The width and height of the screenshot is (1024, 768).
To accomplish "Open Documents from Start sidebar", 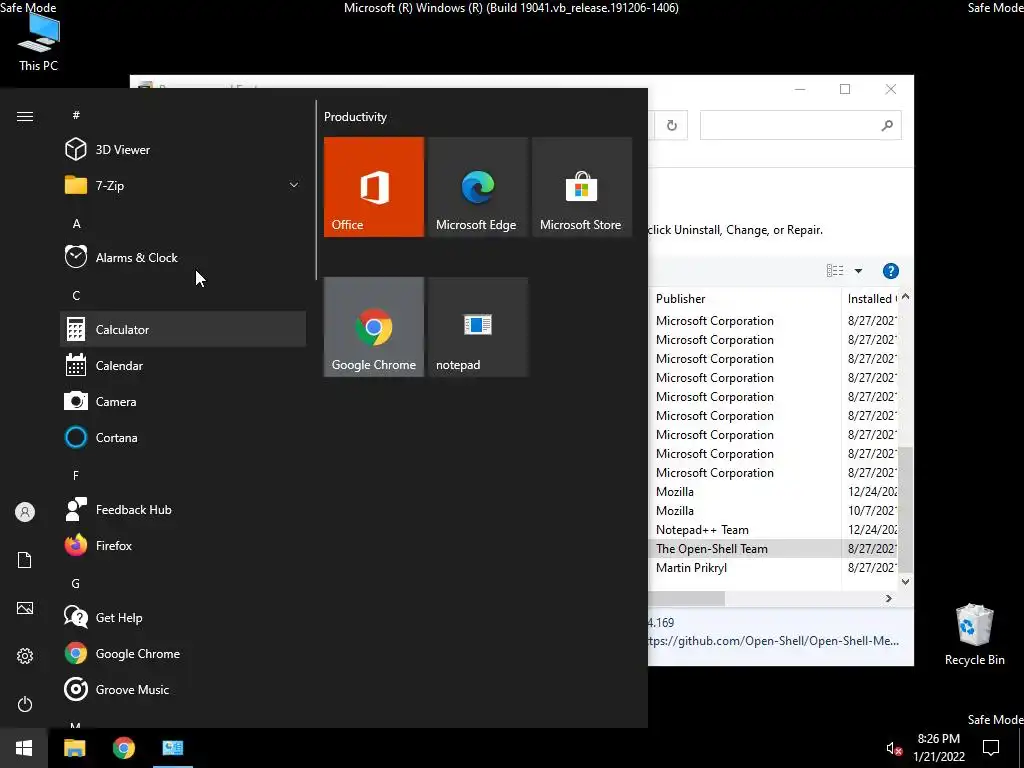I will coord(25,560).
